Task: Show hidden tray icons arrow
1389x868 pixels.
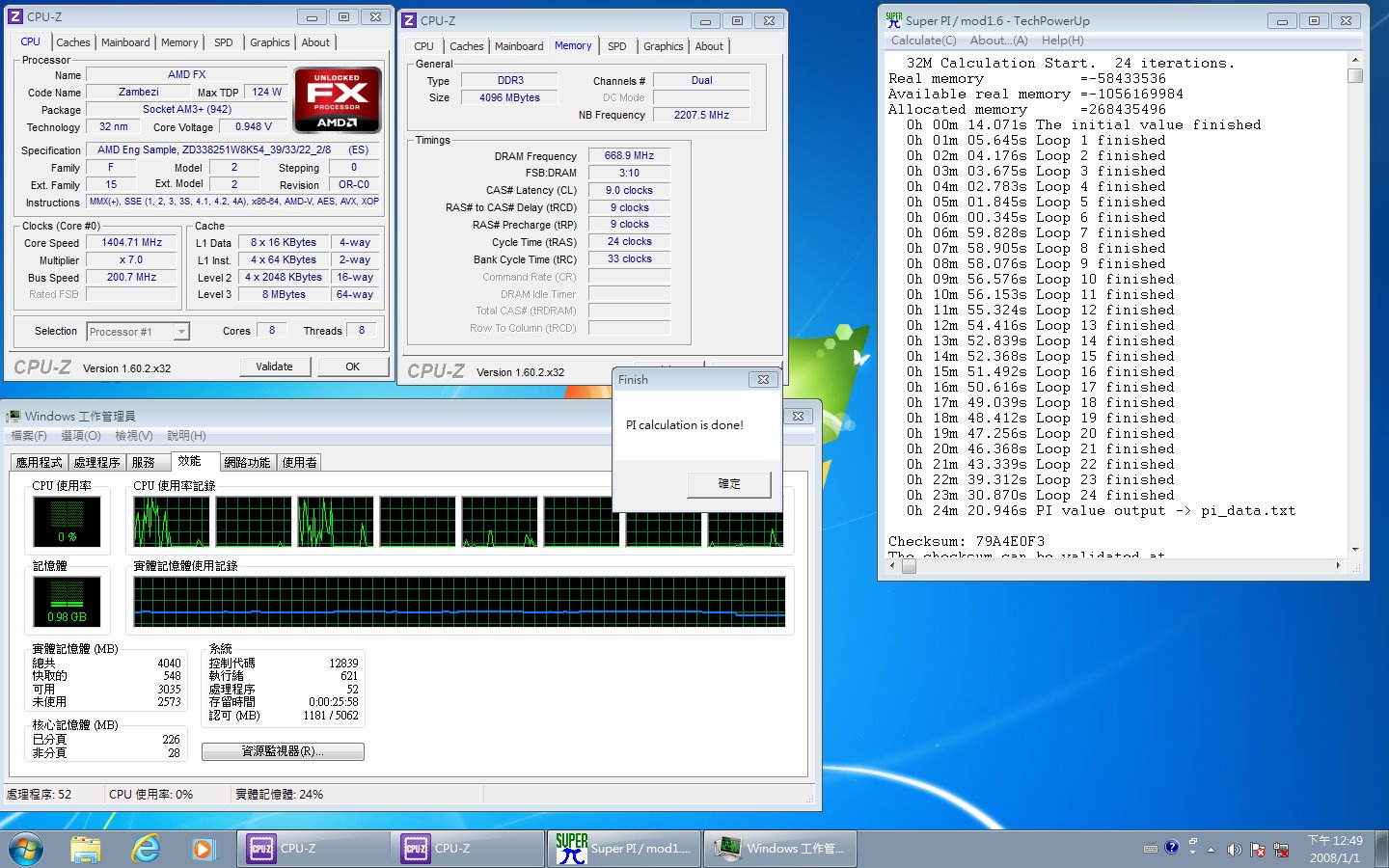Action: [x=1211, y=850]
